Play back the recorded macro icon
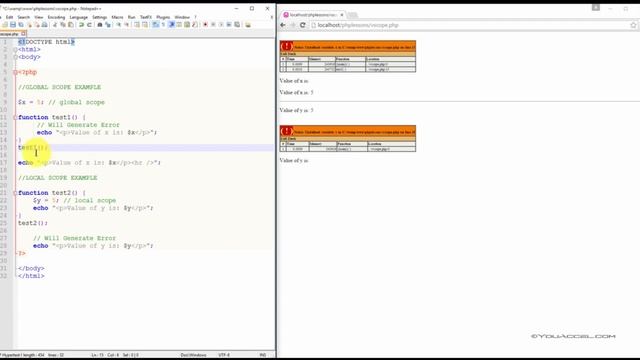640x360 pixels. (221, 25)
